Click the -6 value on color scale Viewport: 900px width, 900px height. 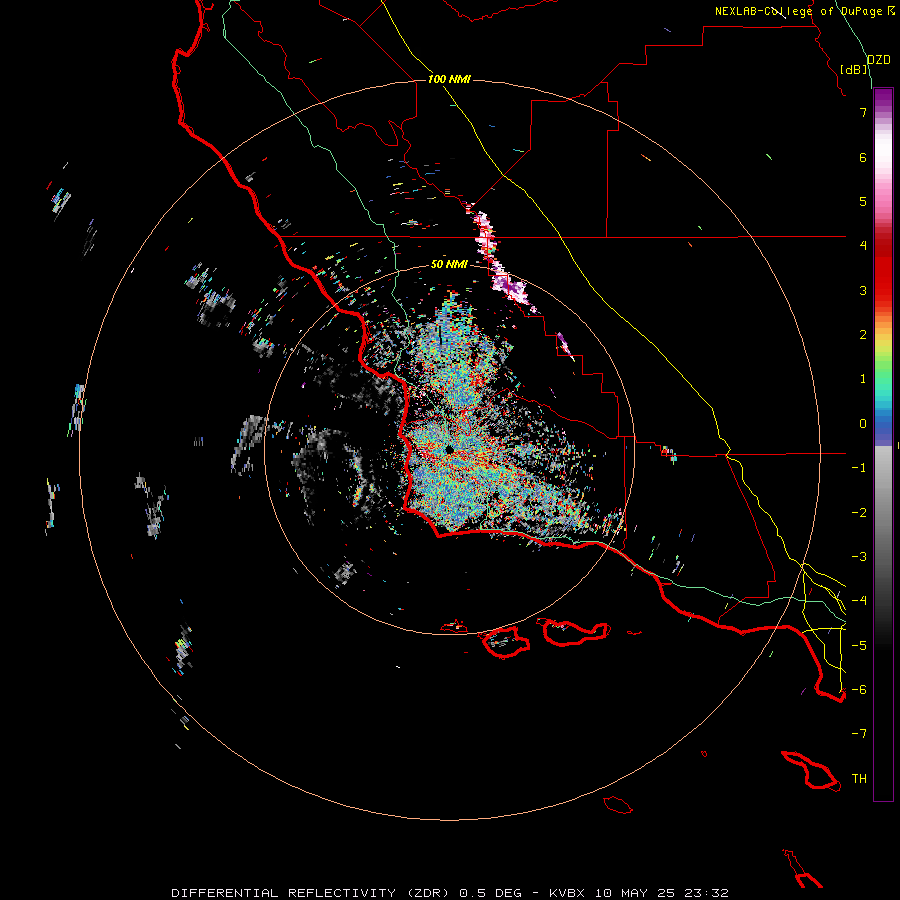859,689
